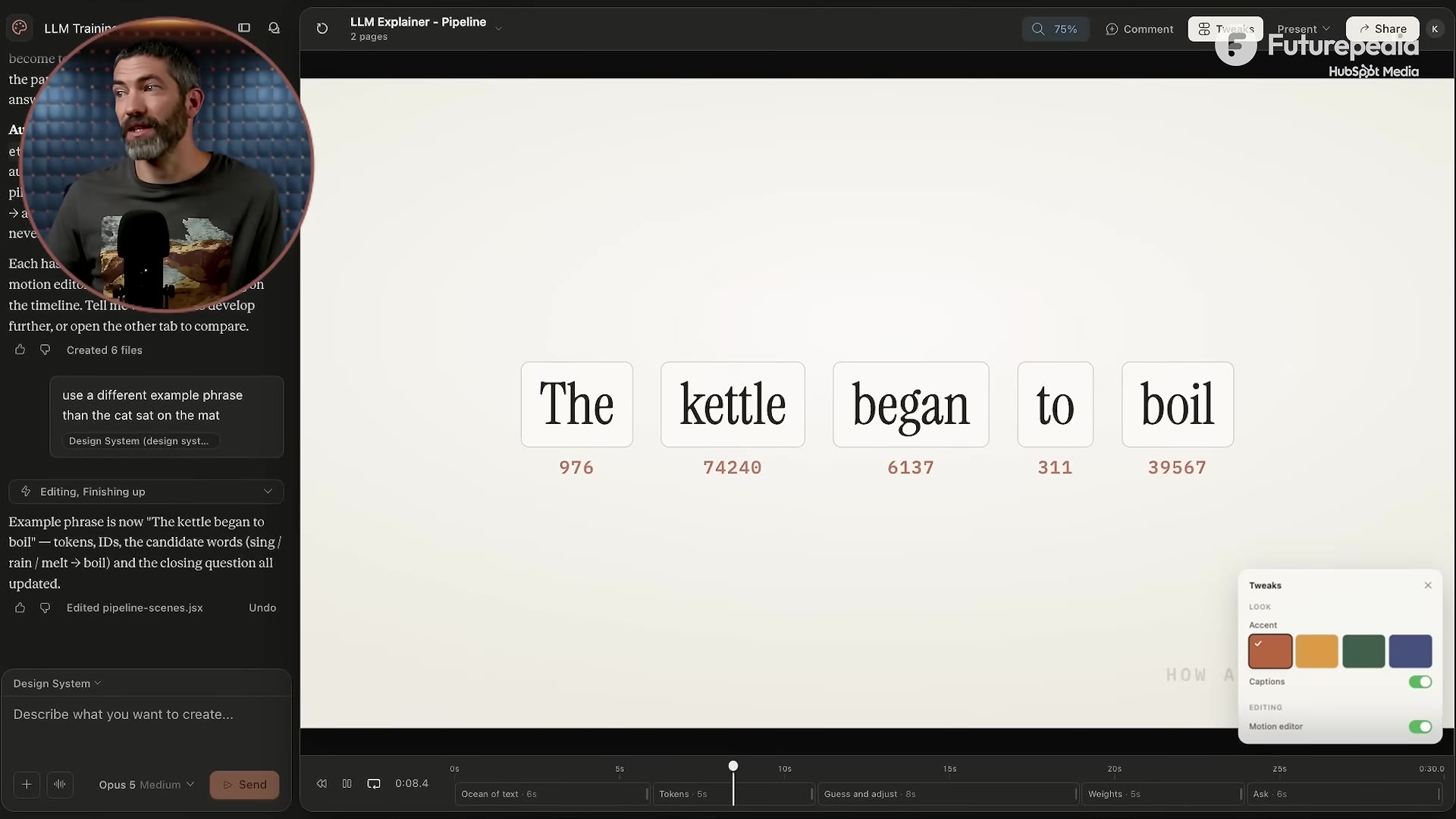This screenshot has height=819, width=1456.
Task: Open the Opus 5 Medium model selector
Action: pyautogui.click(x=146, y=784)
